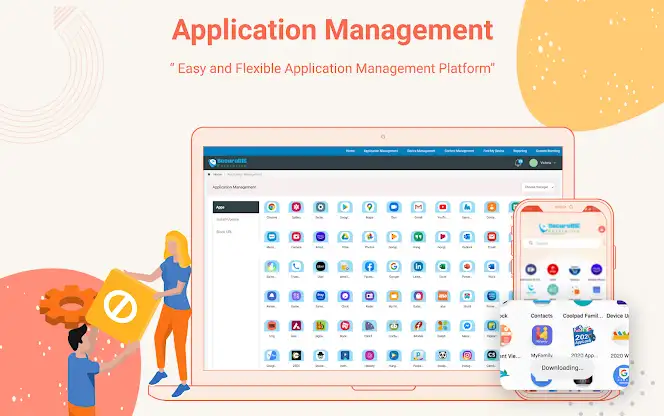This screenshot has height=416, width=664.
Task: Open the PowerPoint app icon
Action: (467, 266)
